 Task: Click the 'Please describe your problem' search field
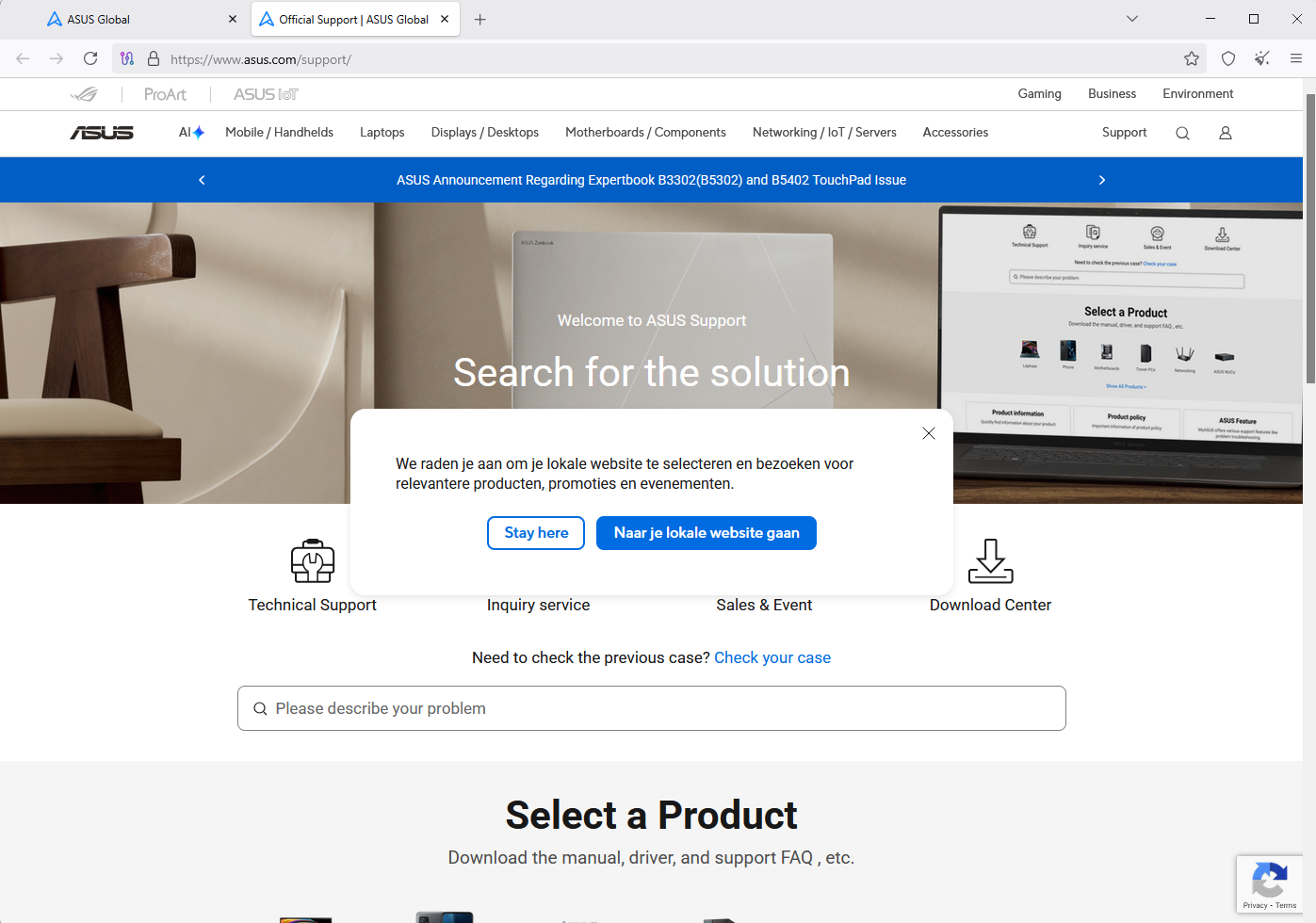(651, 707)
